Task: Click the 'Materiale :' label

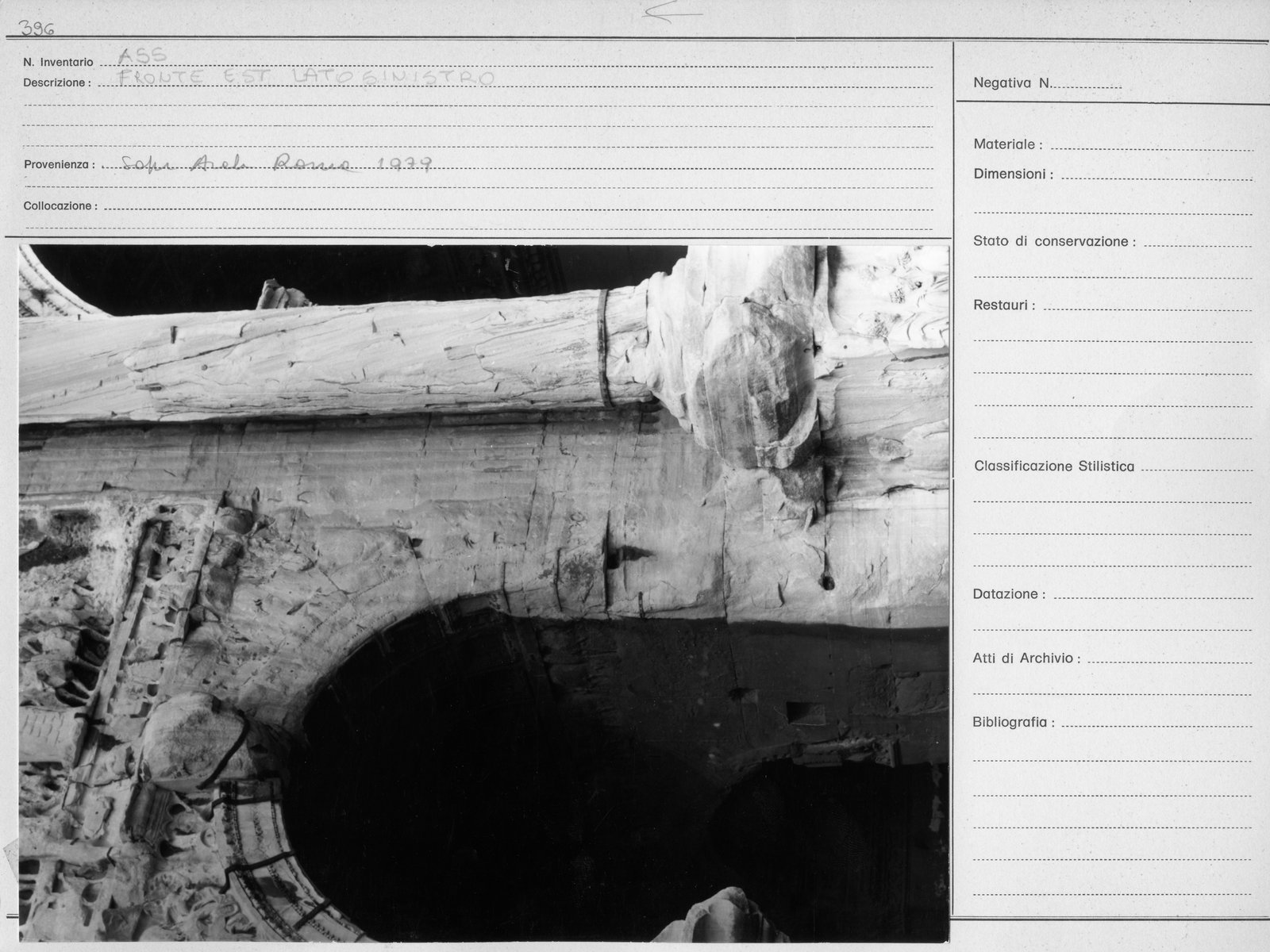Action: click(1008, 144)
